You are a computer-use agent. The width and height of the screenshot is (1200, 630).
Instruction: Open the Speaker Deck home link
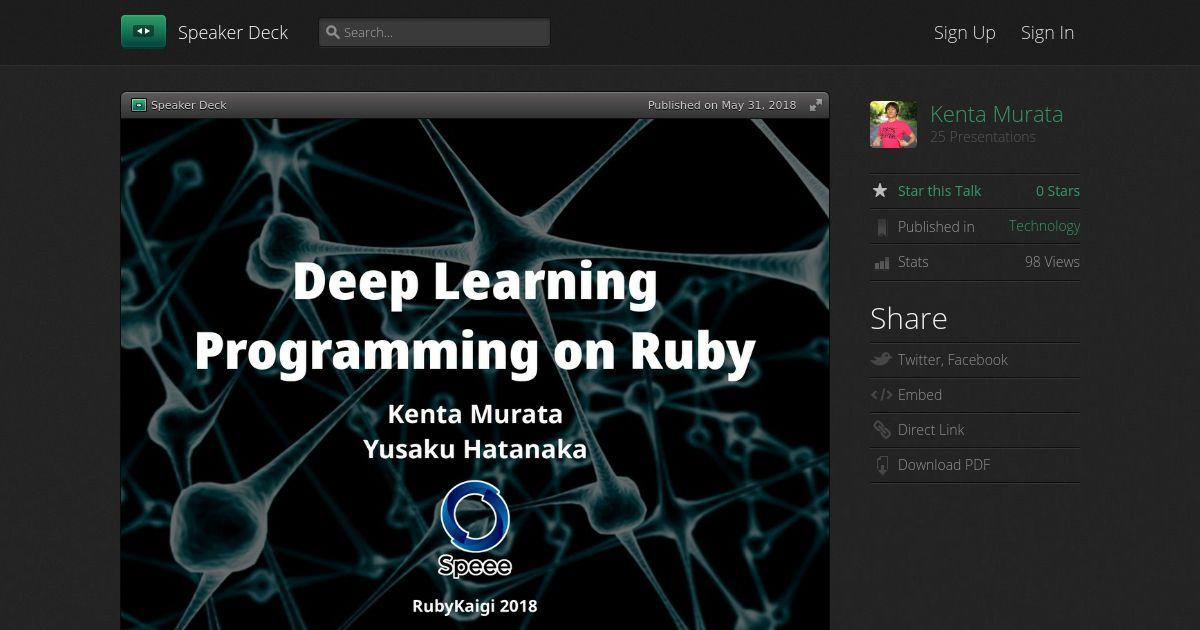pos(233,32)
